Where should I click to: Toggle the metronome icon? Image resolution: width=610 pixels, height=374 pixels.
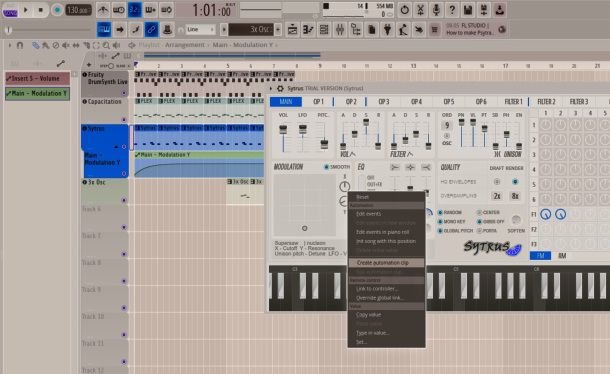click(103, 10)
